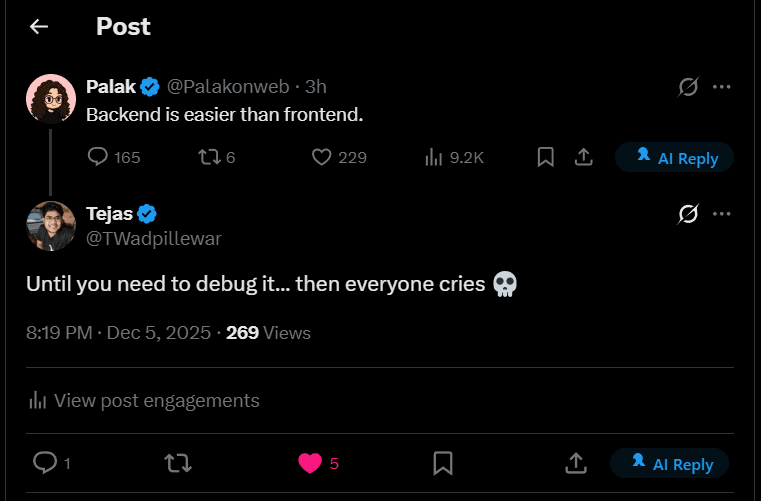761x501 pixels.
Task: Reply to Tejas's post via comment icon
Action: pos(45,463)
